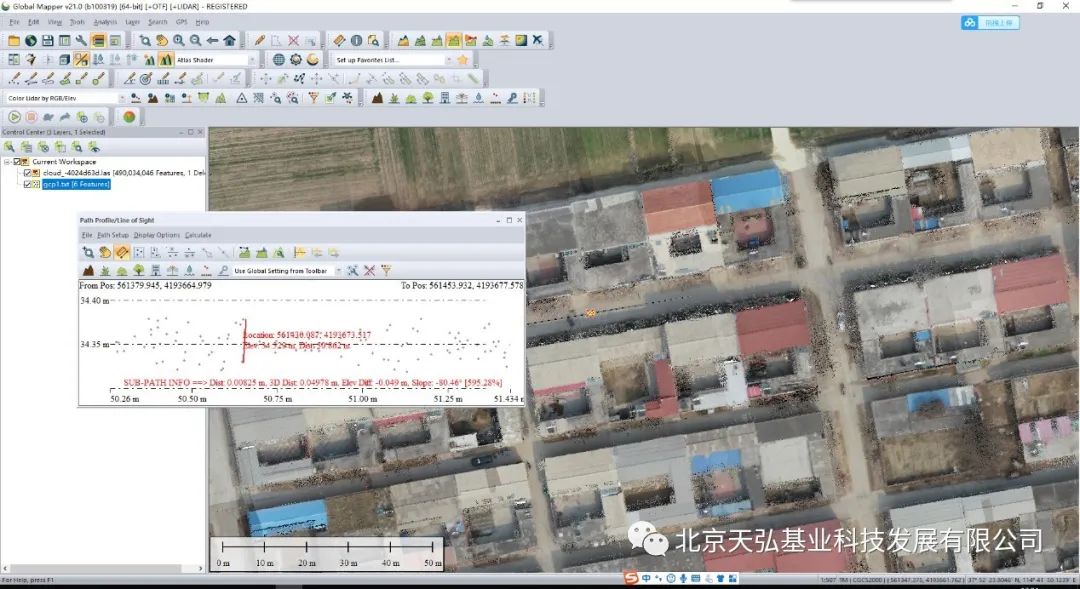Click the blue cloud upload button at top right
The height and width of the screenshot is (589, 1080).
point(990,23)
